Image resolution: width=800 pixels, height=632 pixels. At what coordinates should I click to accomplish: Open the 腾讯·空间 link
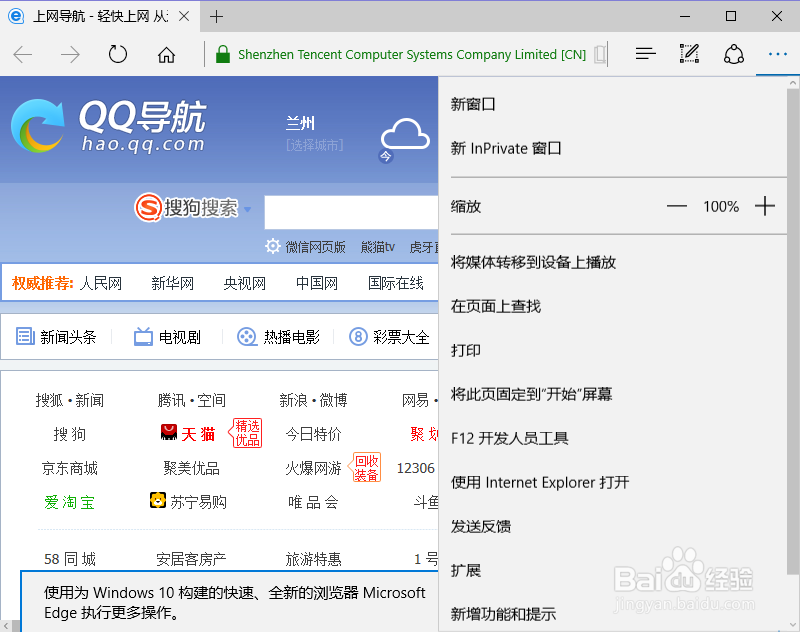click(x=191, y=400)
